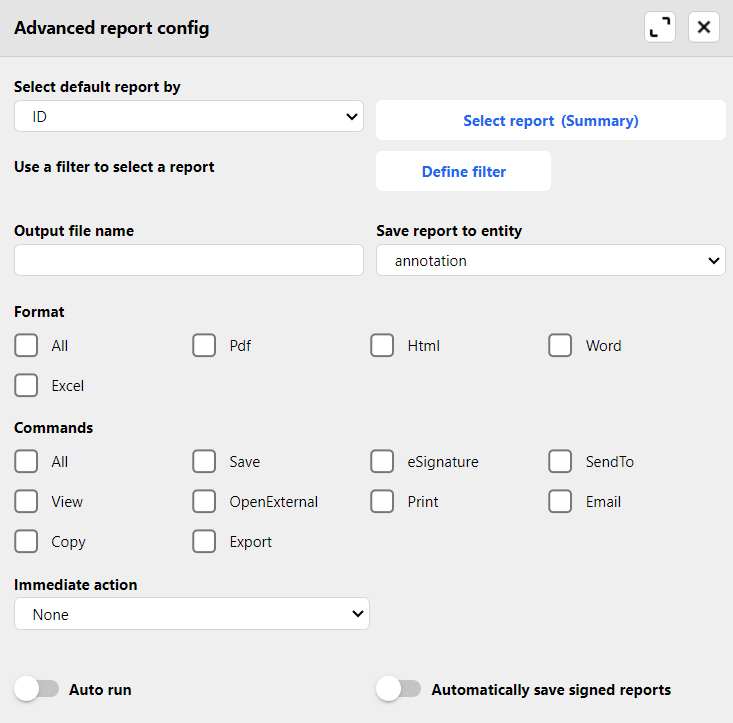Open Save report to entity dropdown
The width and height of the screenshot is (733, 723).
point(551,260)
